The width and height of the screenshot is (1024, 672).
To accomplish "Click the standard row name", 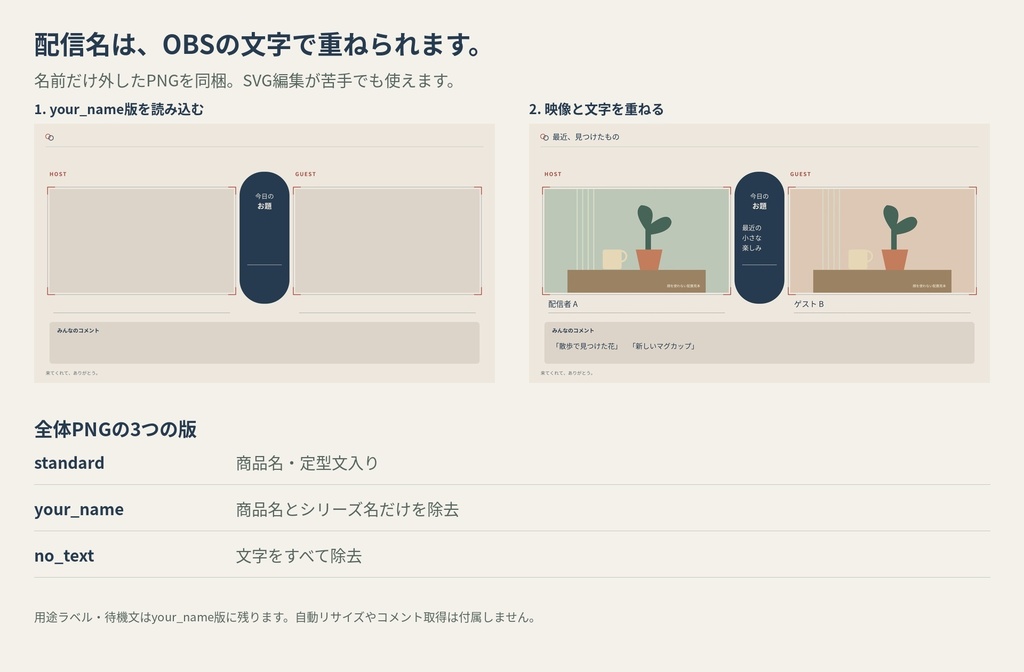I will (x=69, y=463).
